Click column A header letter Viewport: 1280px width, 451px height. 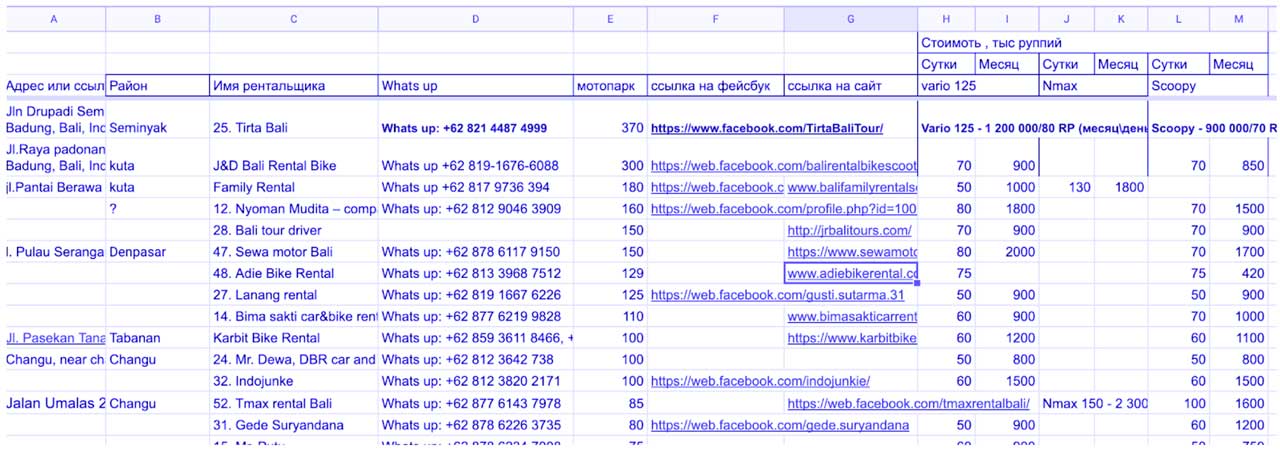[53, 19]
